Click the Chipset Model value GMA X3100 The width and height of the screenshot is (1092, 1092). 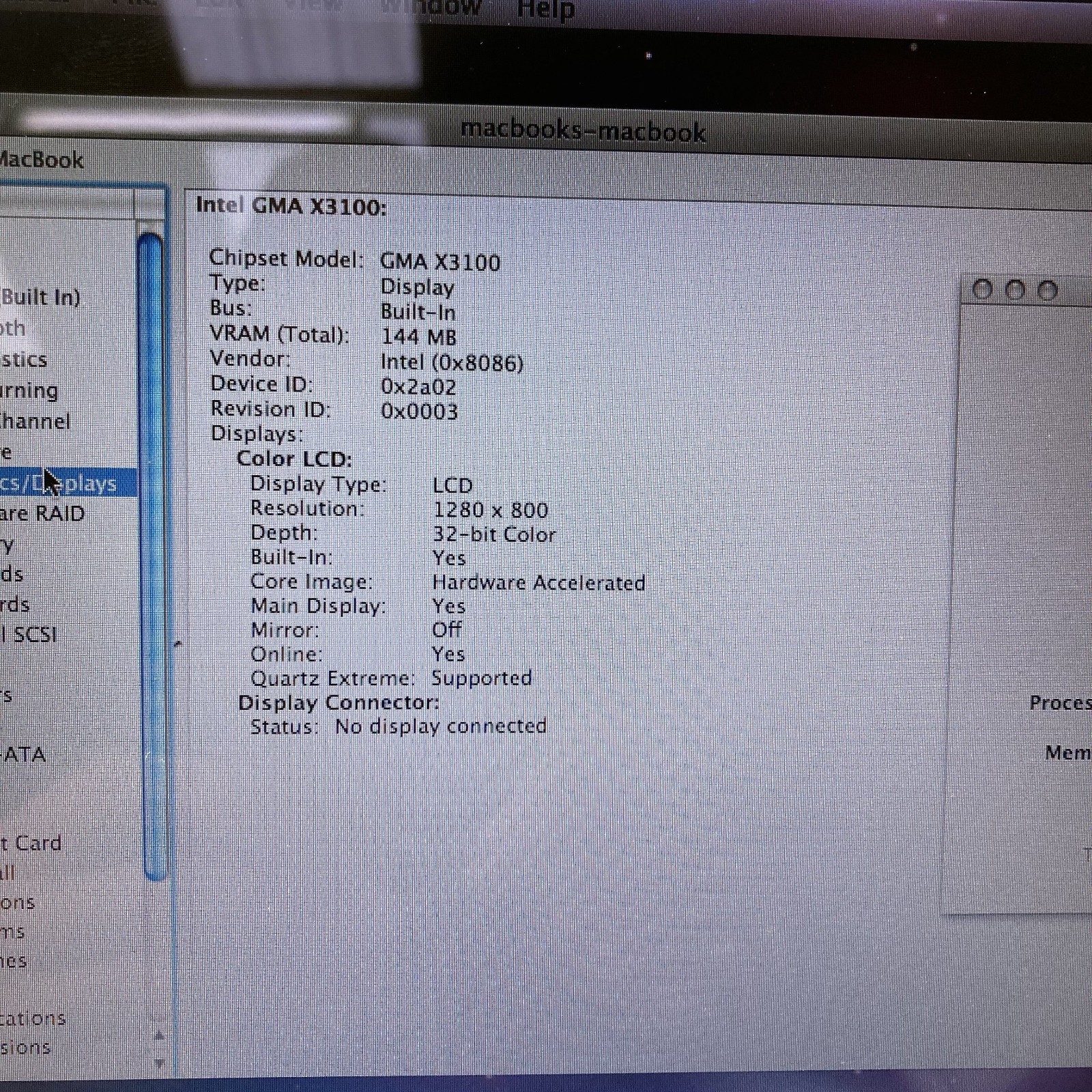coord(440,262)
